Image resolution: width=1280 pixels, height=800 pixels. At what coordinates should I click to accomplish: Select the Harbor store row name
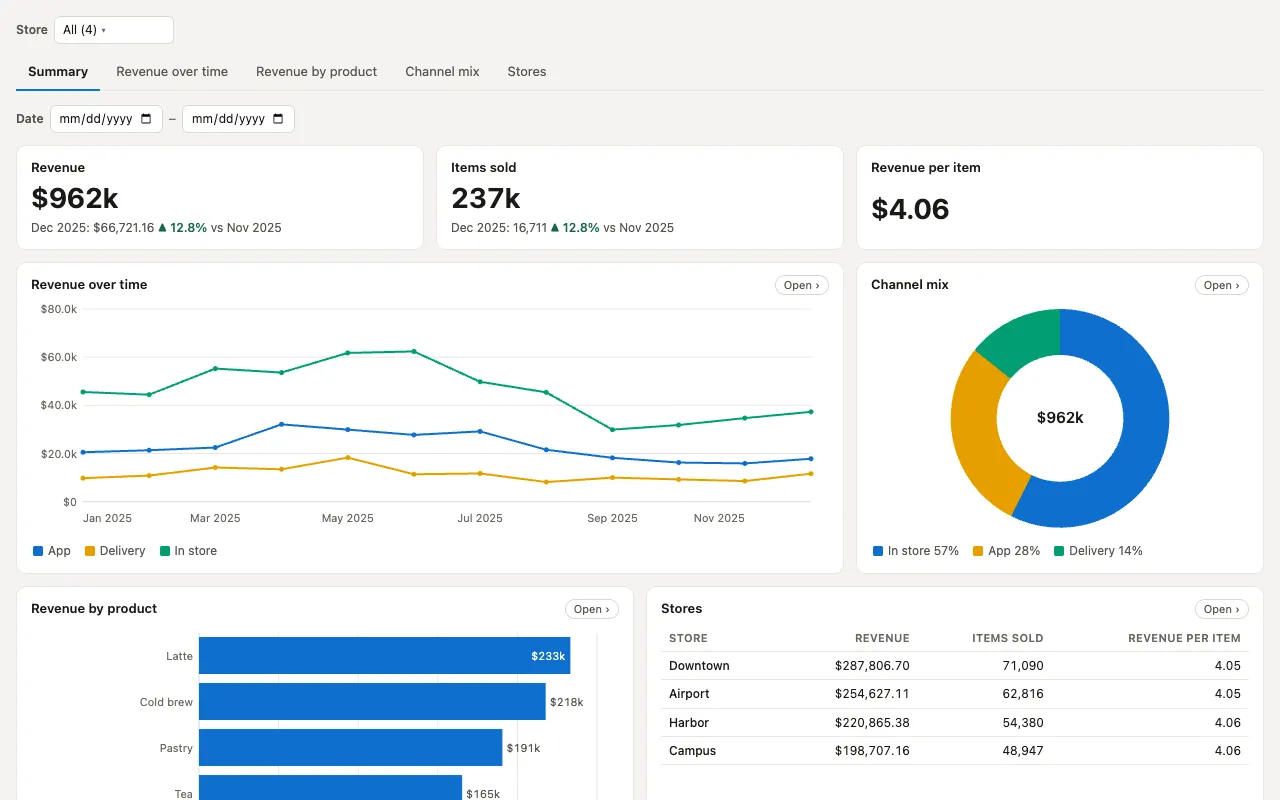(x=689, y=723)
